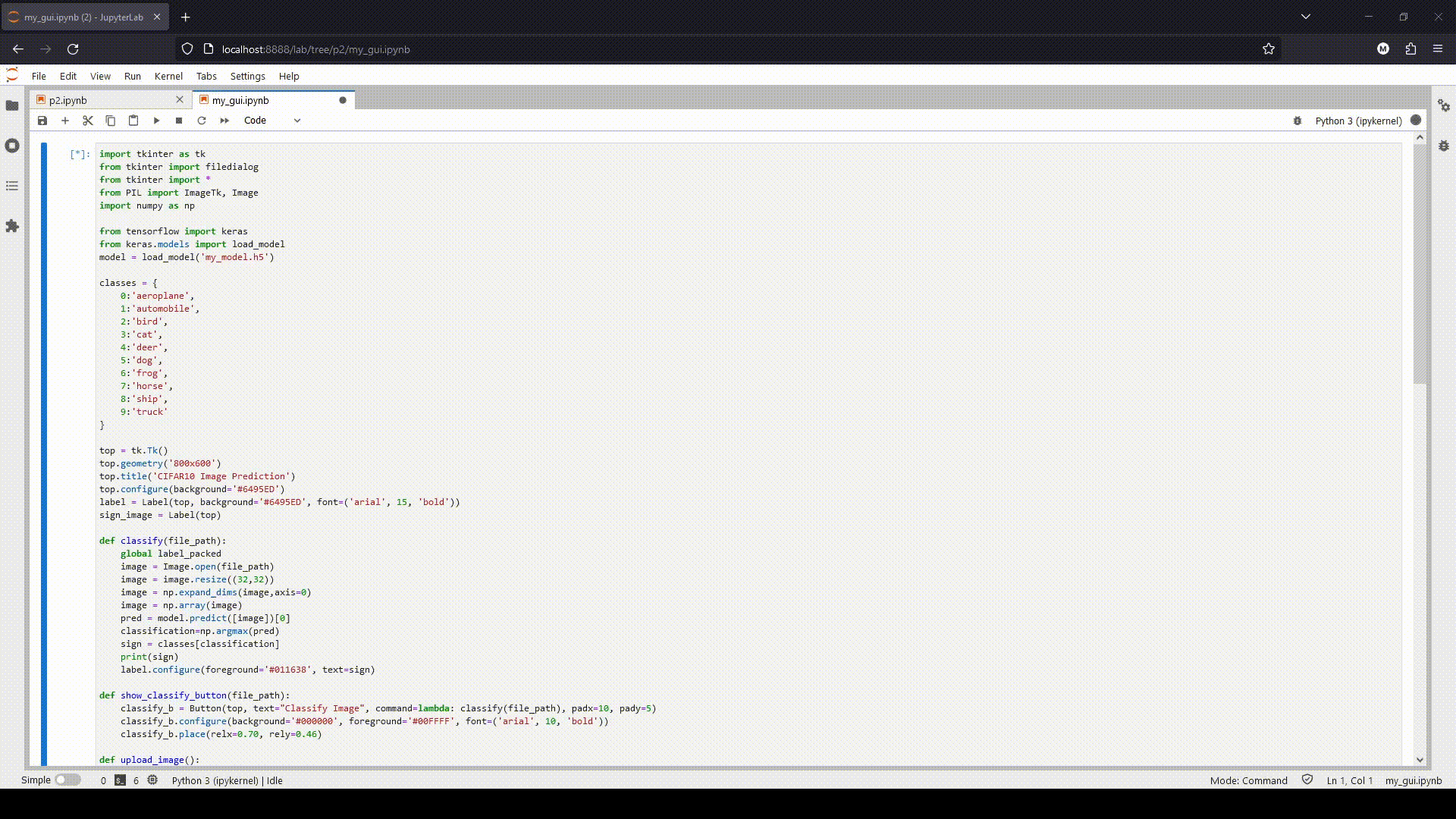The width and height of the screenshot is (1456, 819).
Task: Open the Edit menu
Action: [x=68, y=76]
